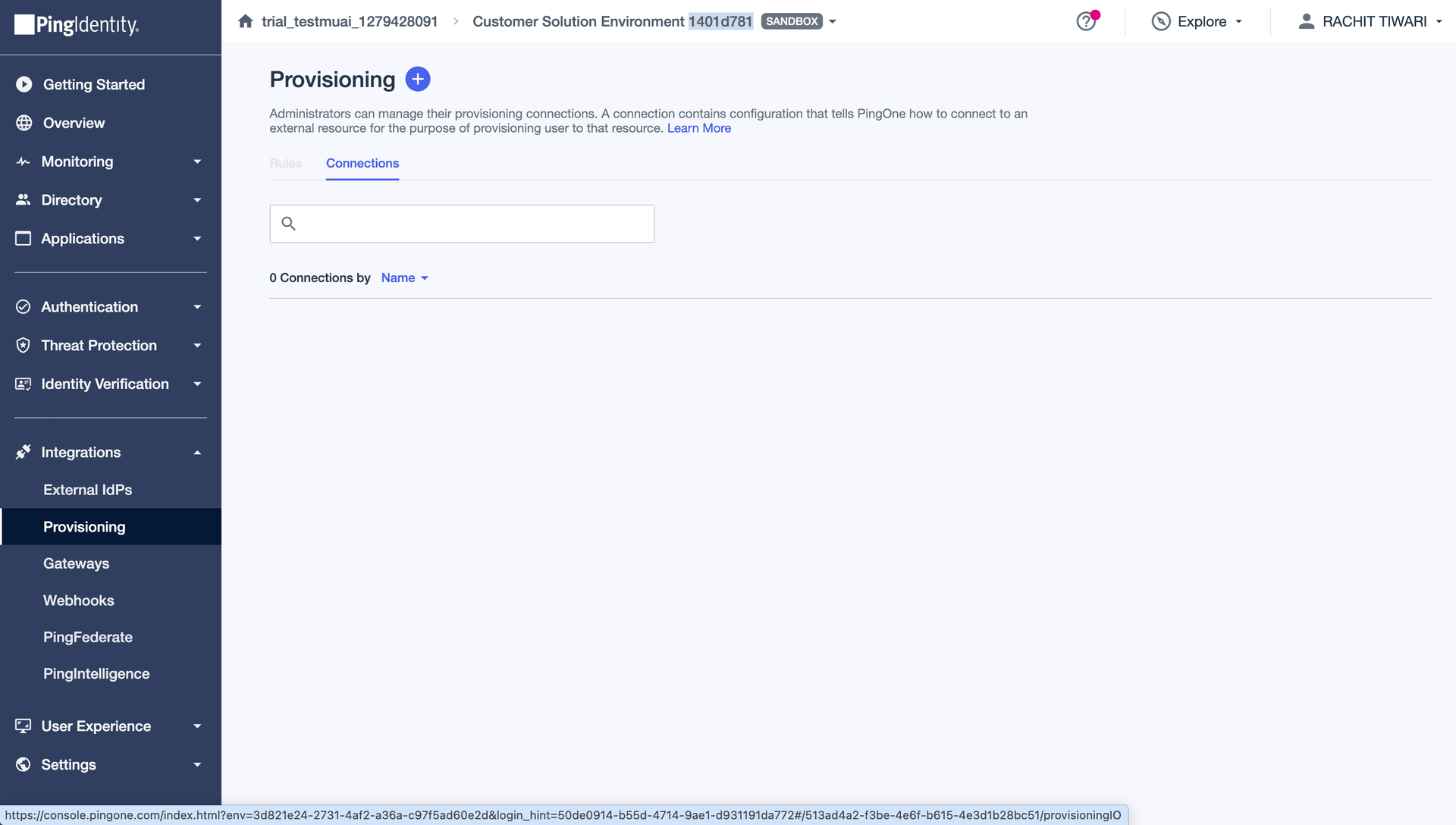The width and height of the screenshot is (1456, 825).
Task: Click the Overview globe icon
Action: [24, 122]
